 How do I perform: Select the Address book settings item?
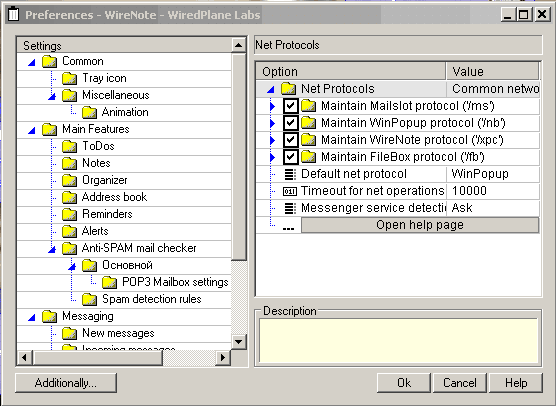(114, 197)
